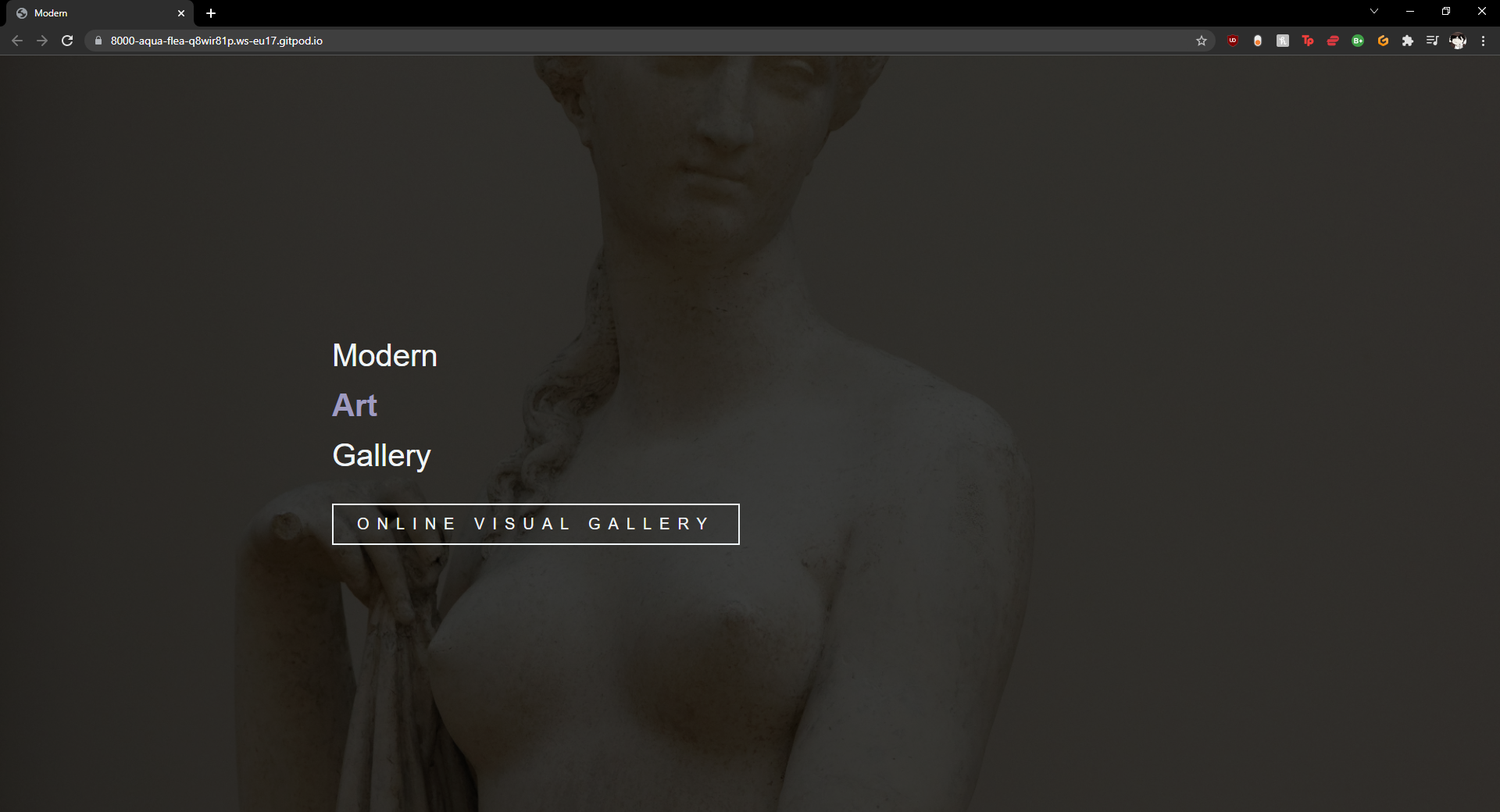This screenshot has height=812, width=1500.
Task: Open the red ExpressVPN extension icon
Action: coord(1333,41)
